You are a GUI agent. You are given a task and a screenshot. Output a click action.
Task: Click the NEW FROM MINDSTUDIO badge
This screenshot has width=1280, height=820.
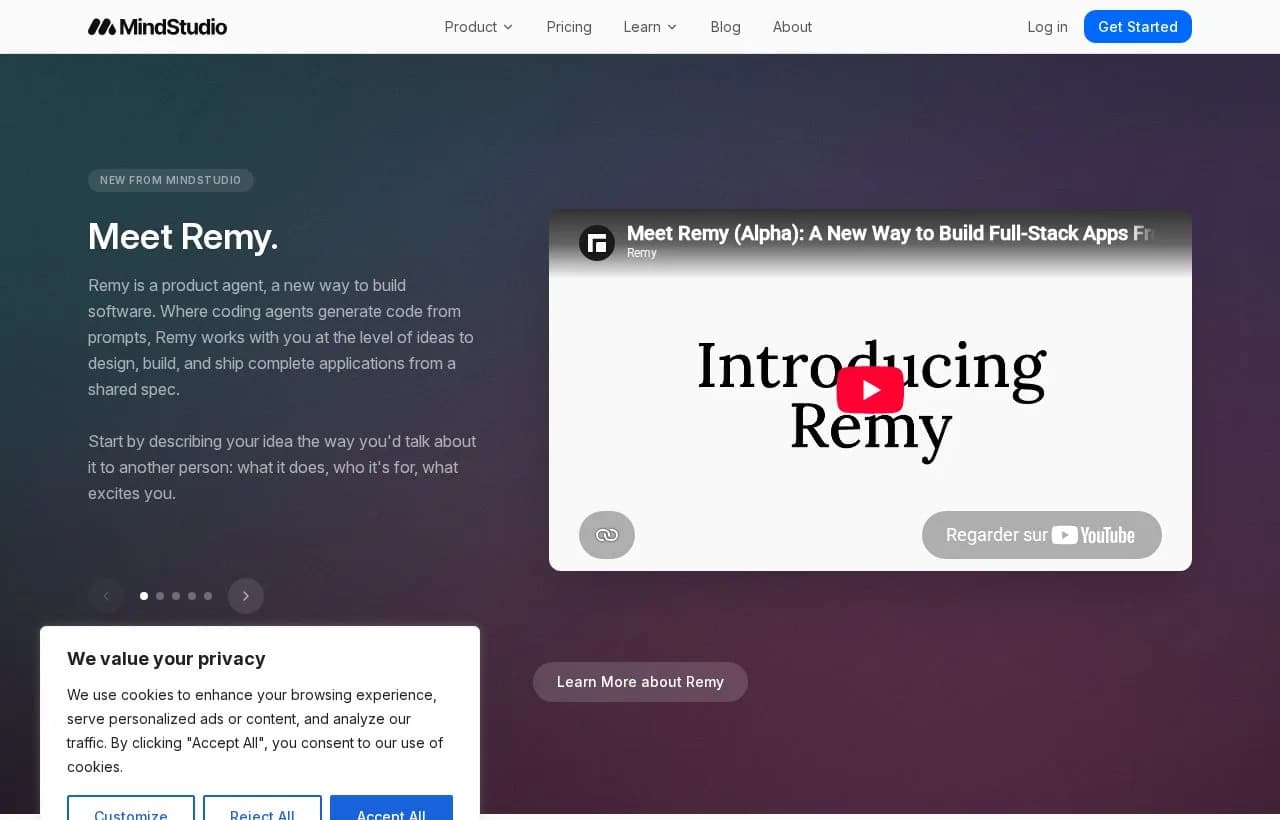(171, 180)
